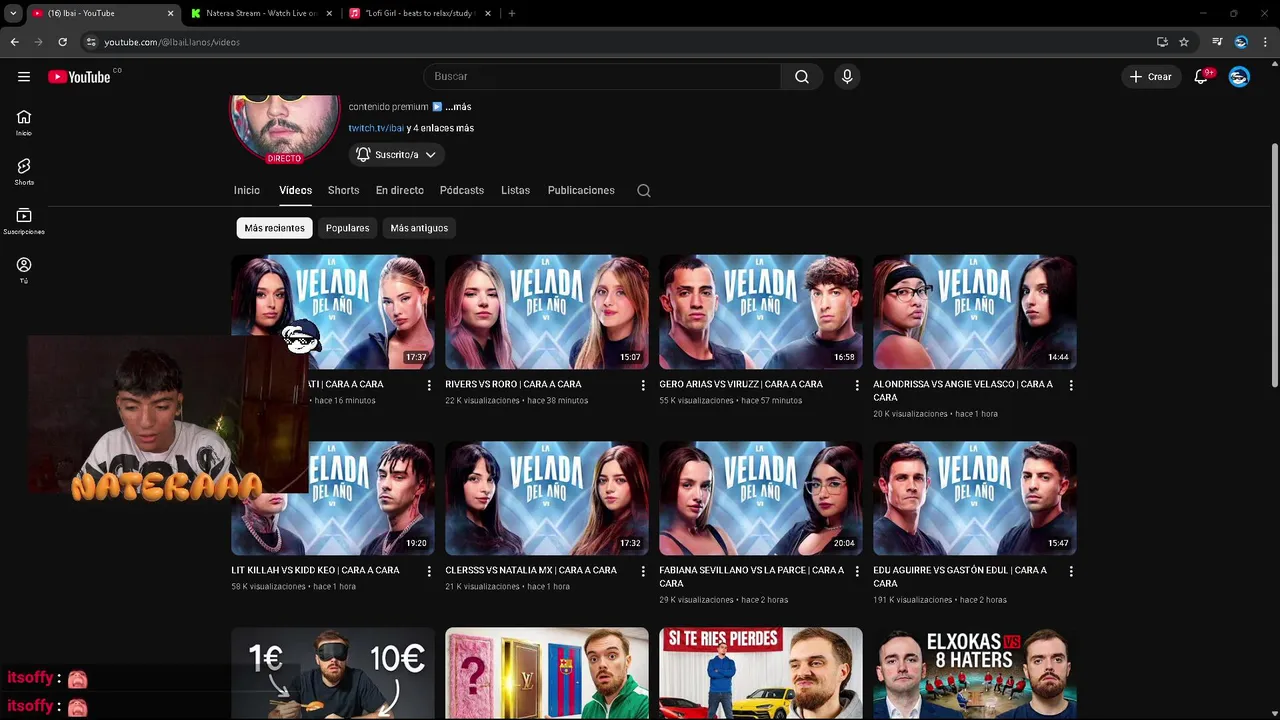
Task: Select the Populares filter chip
Action: click(x=347, y=228)
